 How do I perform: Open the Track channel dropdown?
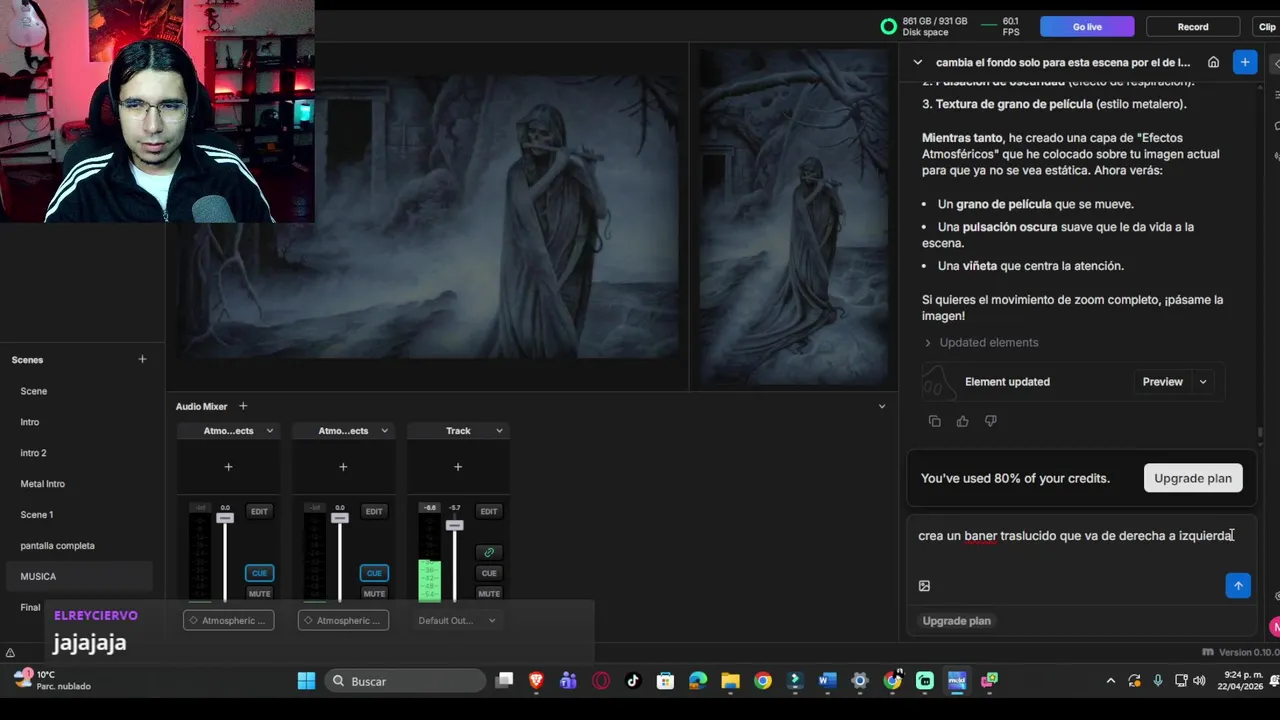[499, 431]
